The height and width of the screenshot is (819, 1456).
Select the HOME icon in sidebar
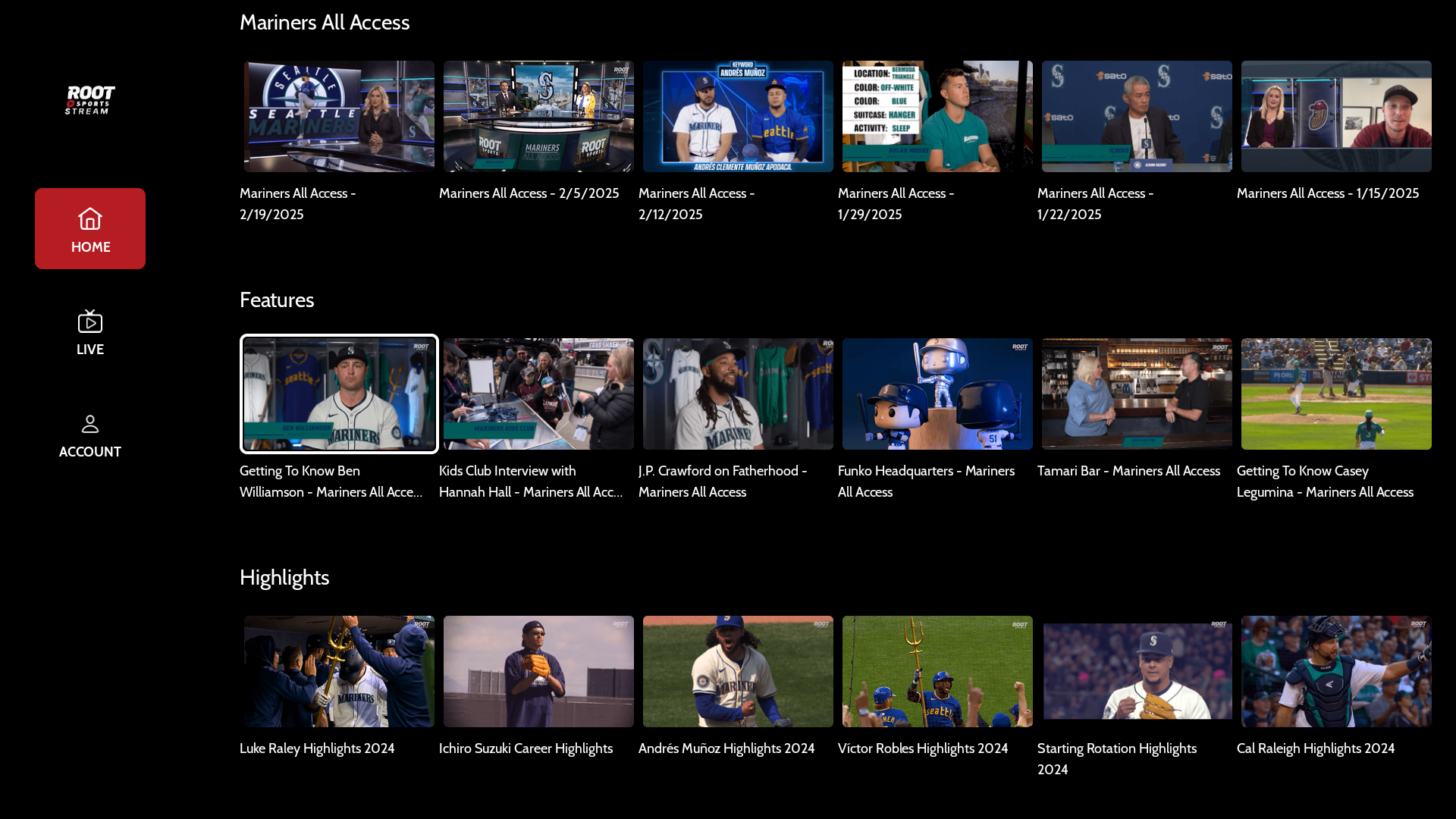point(89,228)
